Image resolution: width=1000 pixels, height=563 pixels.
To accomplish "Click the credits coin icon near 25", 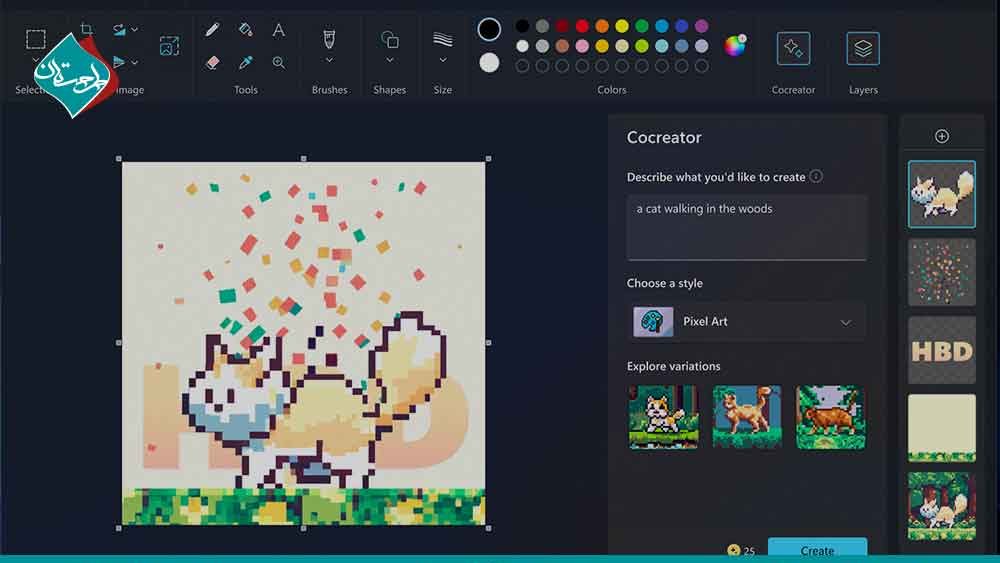I will [x=733, y=550].
